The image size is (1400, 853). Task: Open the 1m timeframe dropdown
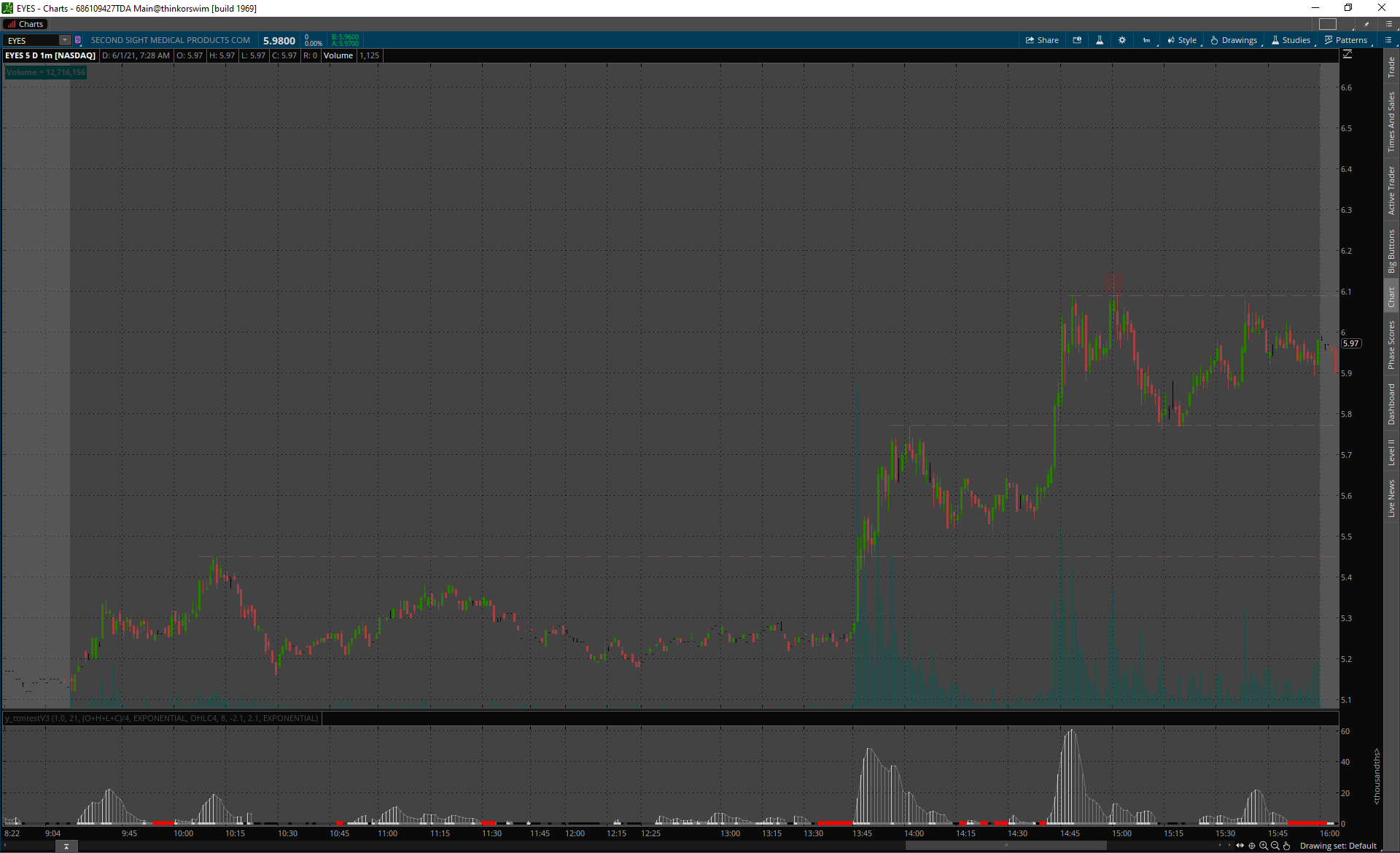(x=1147, y=40)
